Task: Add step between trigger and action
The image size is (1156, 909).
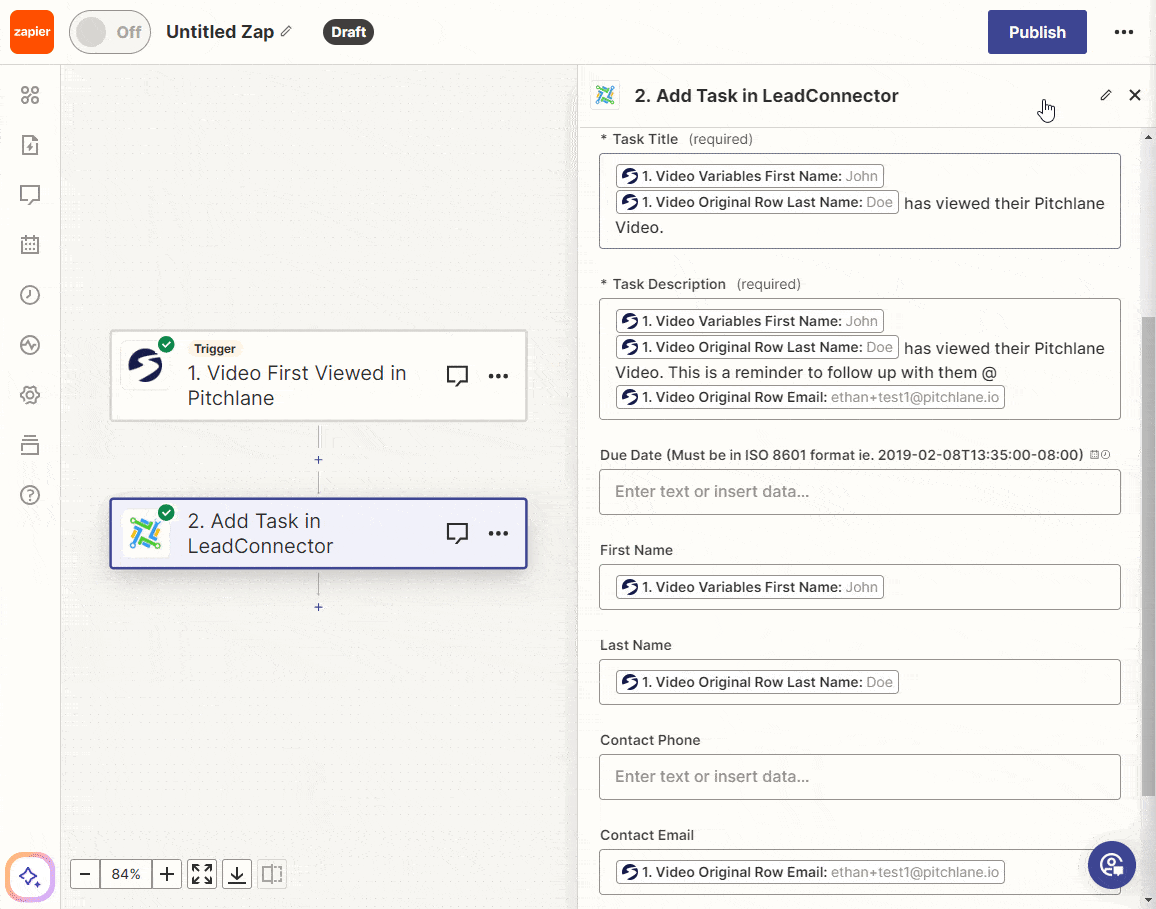Action: click(318, 460)
